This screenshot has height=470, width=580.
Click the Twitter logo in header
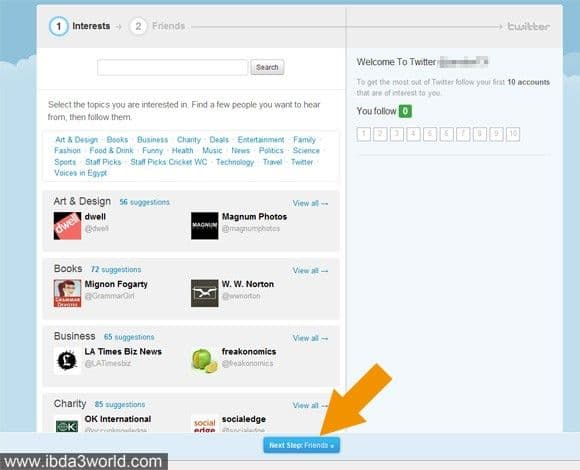(x=529, y=27)
